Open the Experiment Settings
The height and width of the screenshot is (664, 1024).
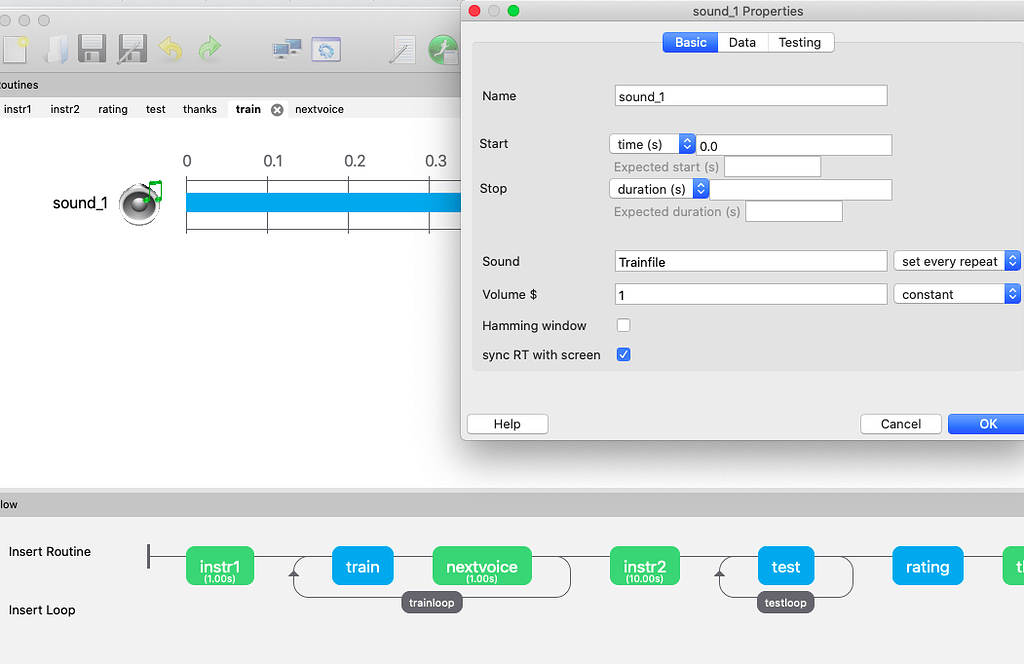(326, 49)
